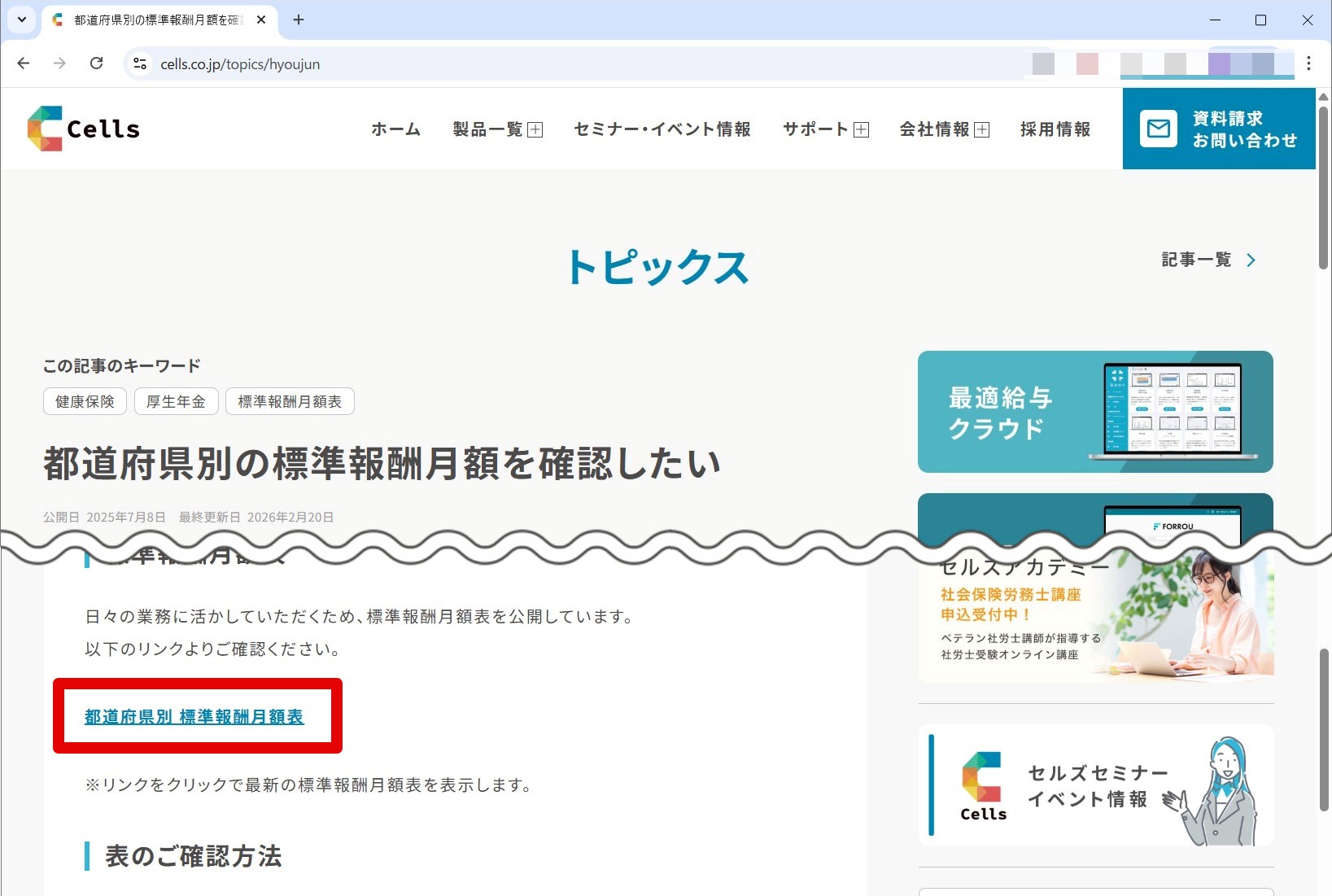Open the 採用情報 page
Screen dimensions: 1332x896
tap(1055, 129)
